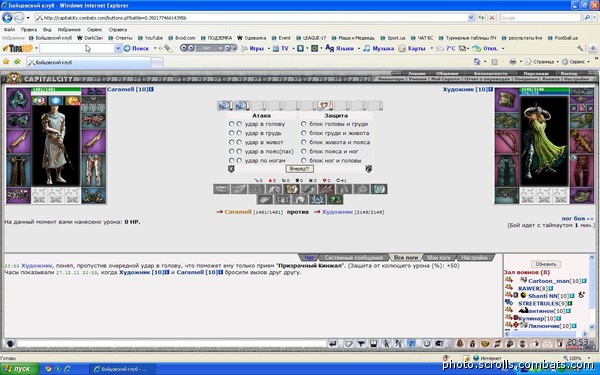Click the heart scroll in the combat slot row
Screen dimensions: 600x375
point(325,105)
